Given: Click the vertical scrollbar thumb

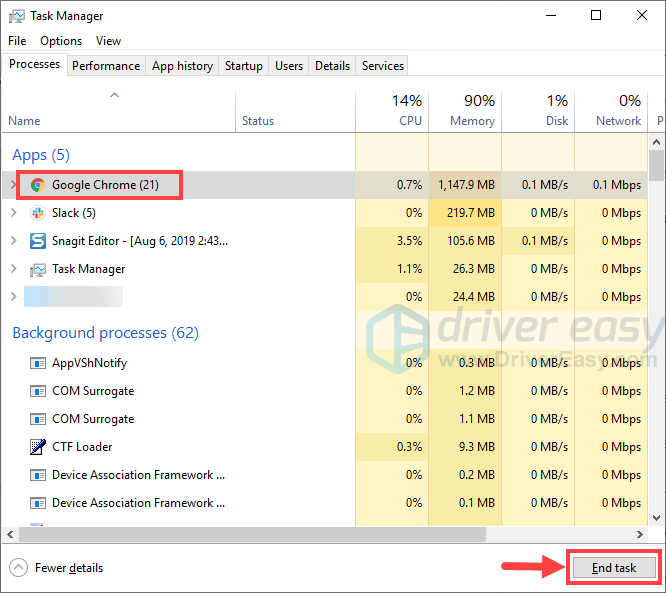Looking at the screenshot, I should (x=657, y=166).
